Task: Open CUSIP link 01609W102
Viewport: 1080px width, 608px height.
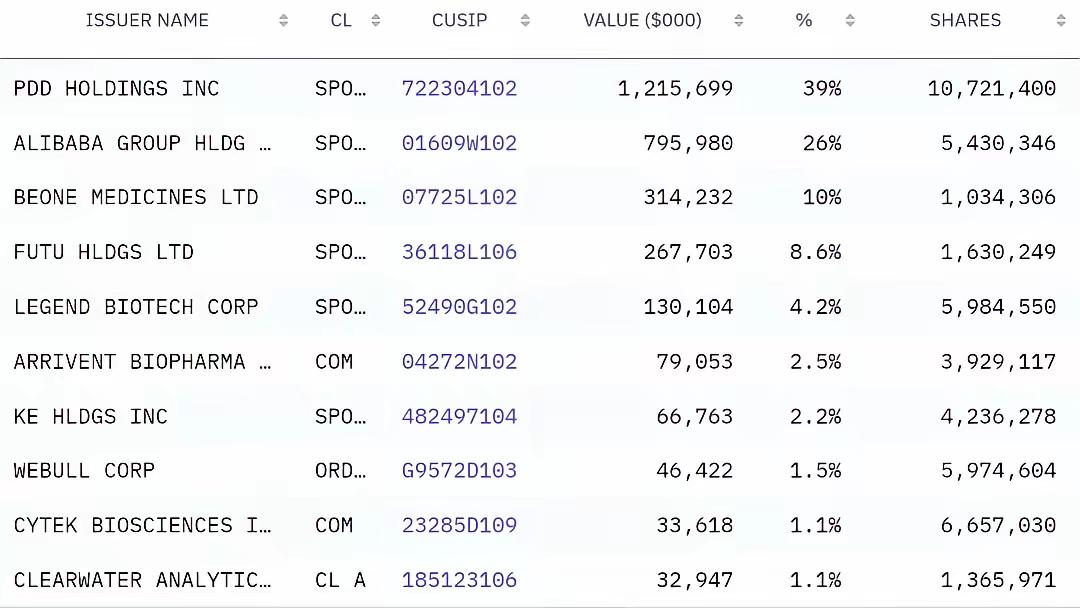Action: point(459,143)
